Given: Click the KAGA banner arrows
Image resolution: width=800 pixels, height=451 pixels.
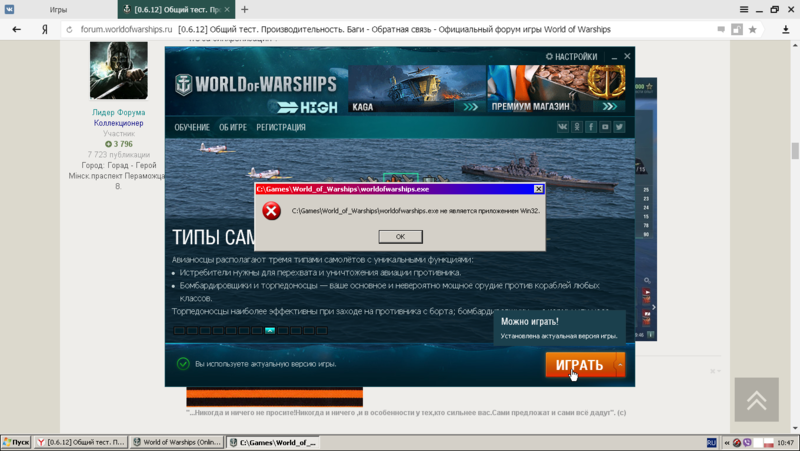Looking at the screenshot, I should [x=470, y=107].
